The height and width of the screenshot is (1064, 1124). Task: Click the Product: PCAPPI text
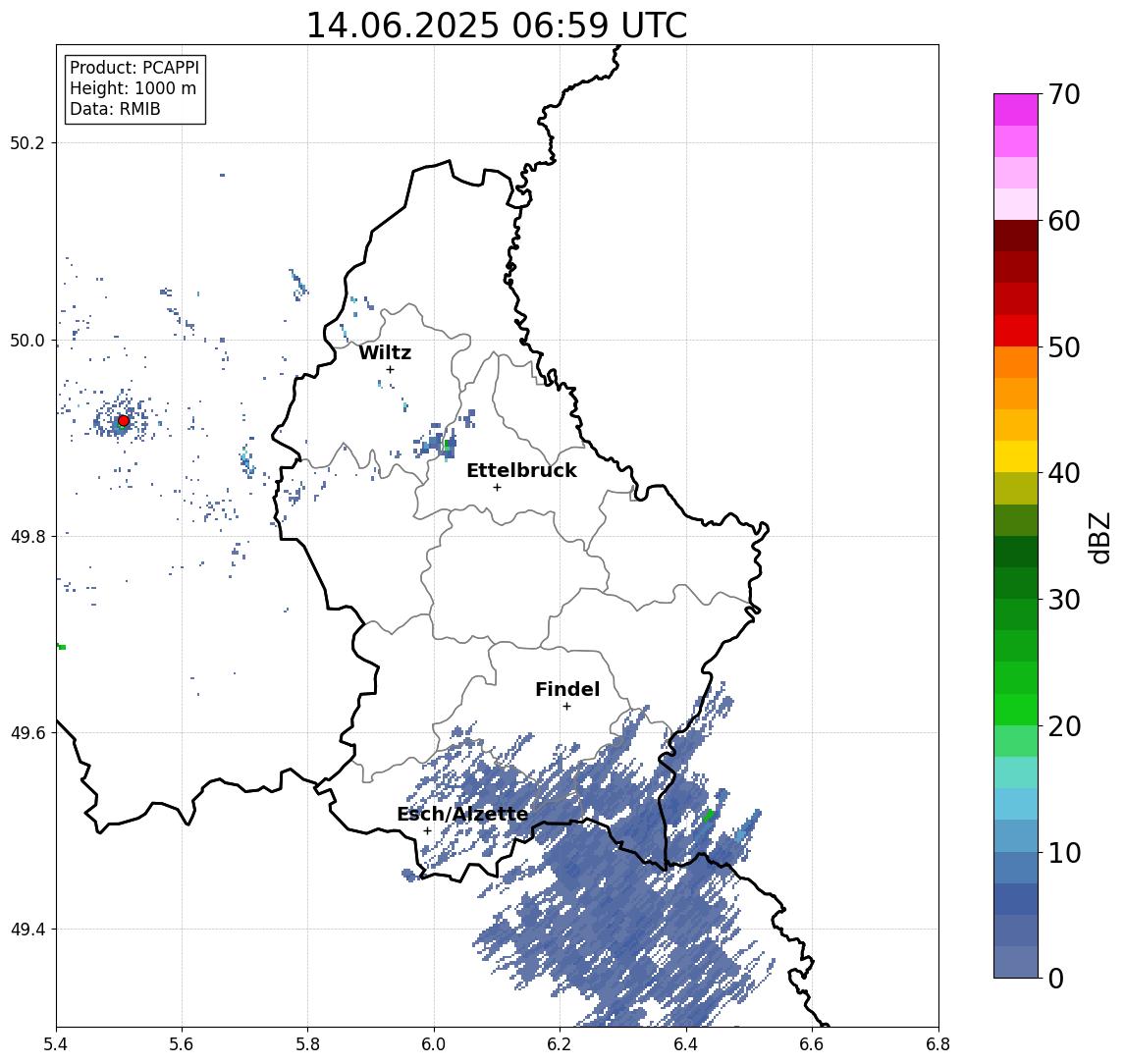(x=134, y=68)
